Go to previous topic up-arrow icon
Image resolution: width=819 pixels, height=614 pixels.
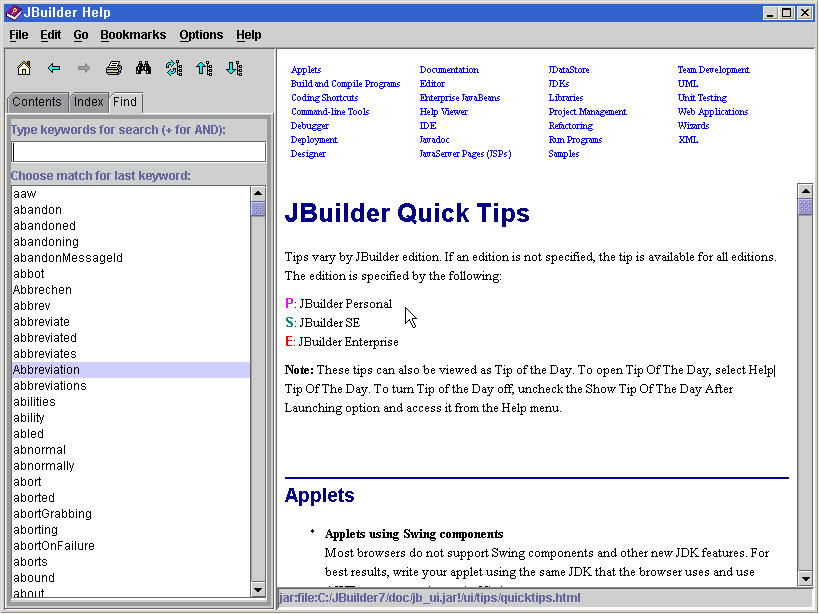point(204,68)
